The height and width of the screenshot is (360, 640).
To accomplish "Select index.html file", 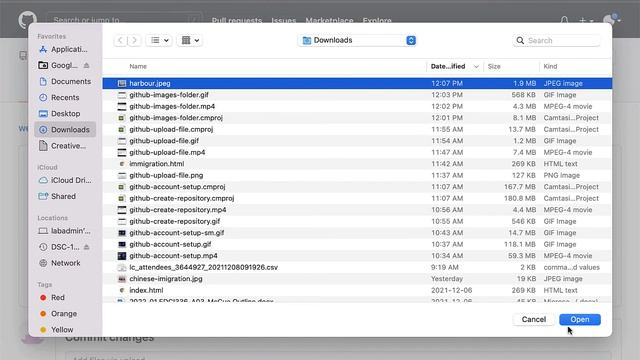I will tap(357, 290).
